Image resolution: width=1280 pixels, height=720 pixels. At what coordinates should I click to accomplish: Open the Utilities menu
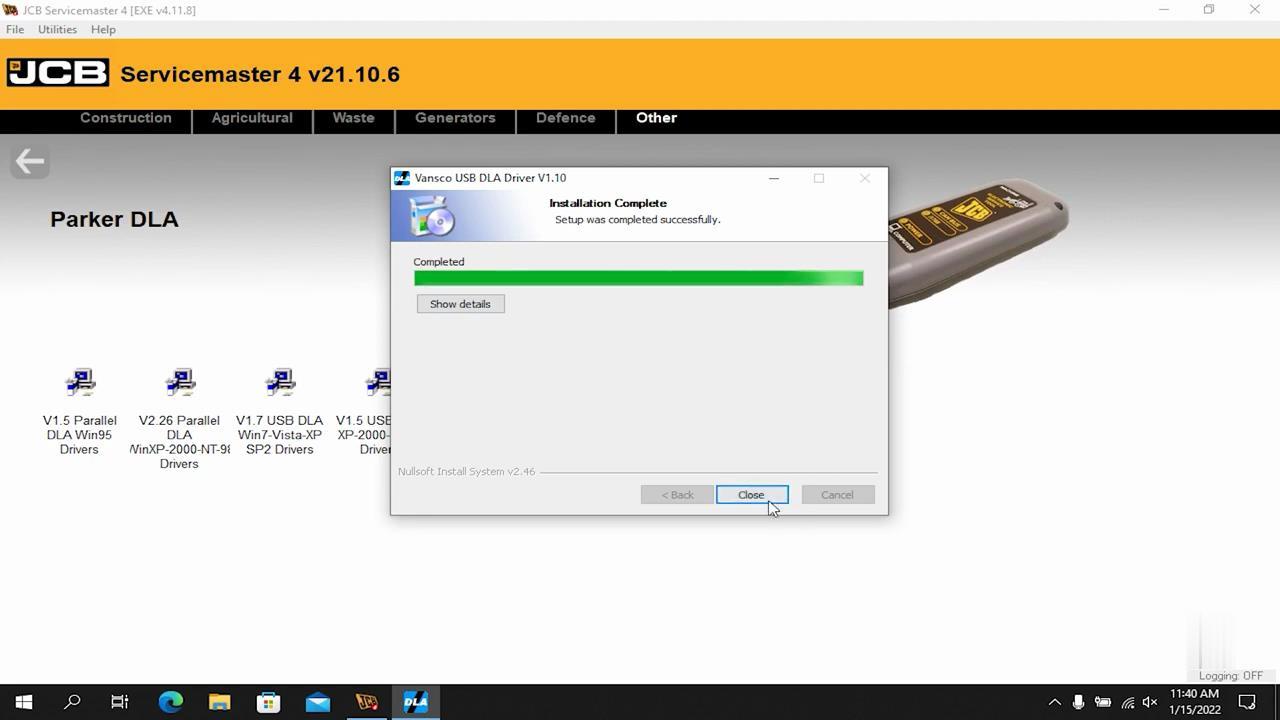tap(57, 30)
